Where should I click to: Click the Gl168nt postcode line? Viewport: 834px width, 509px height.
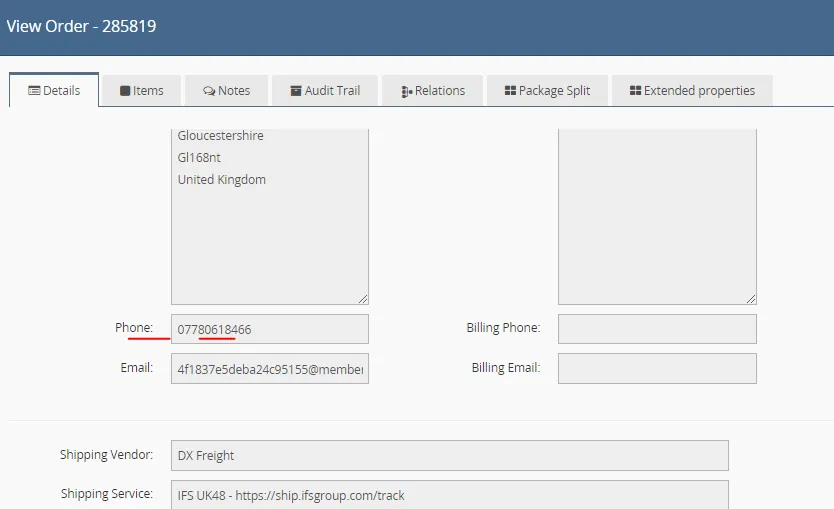point(199,157)
